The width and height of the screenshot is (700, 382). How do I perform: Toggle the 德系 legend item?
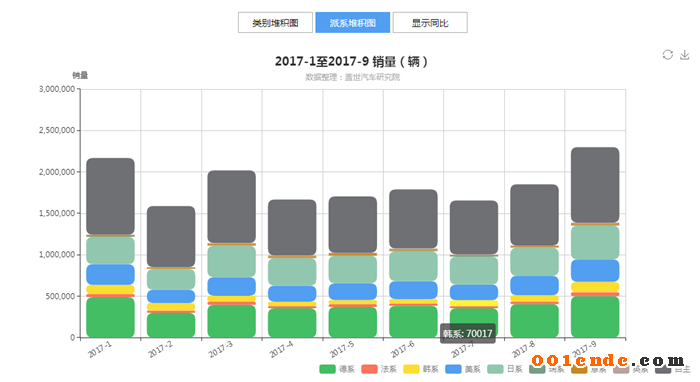coord(337,369)
